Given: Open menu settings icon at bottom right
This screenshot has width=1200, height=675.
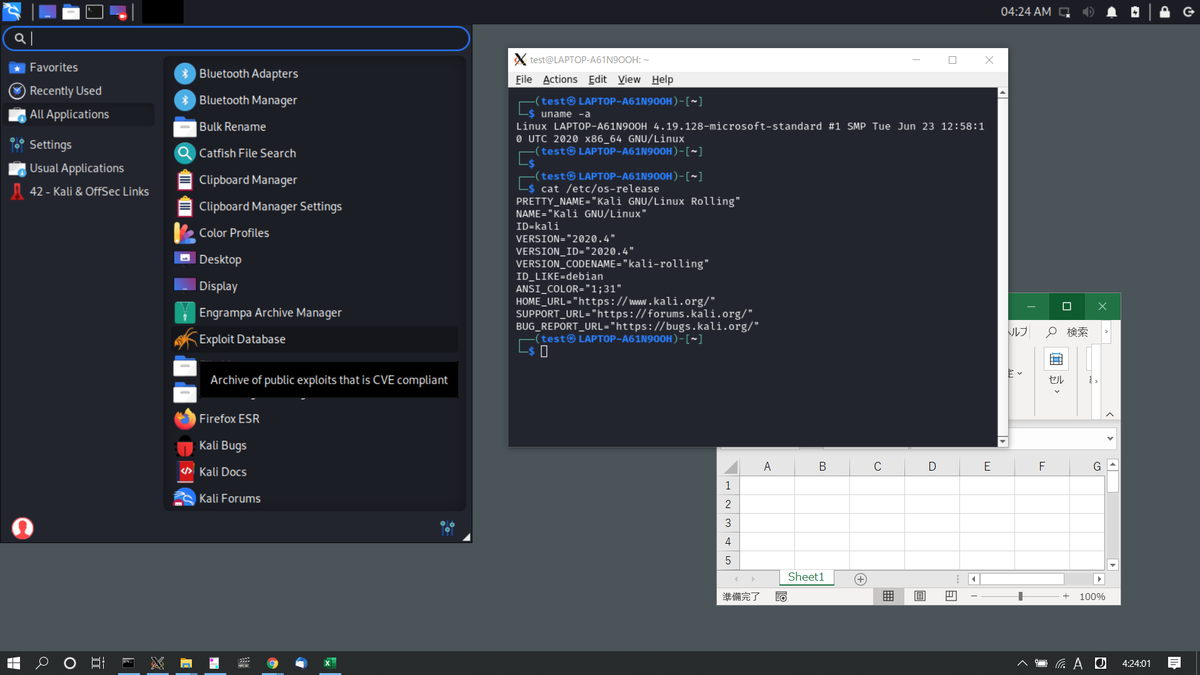Looking at the screenshot, I should [447, 528].
